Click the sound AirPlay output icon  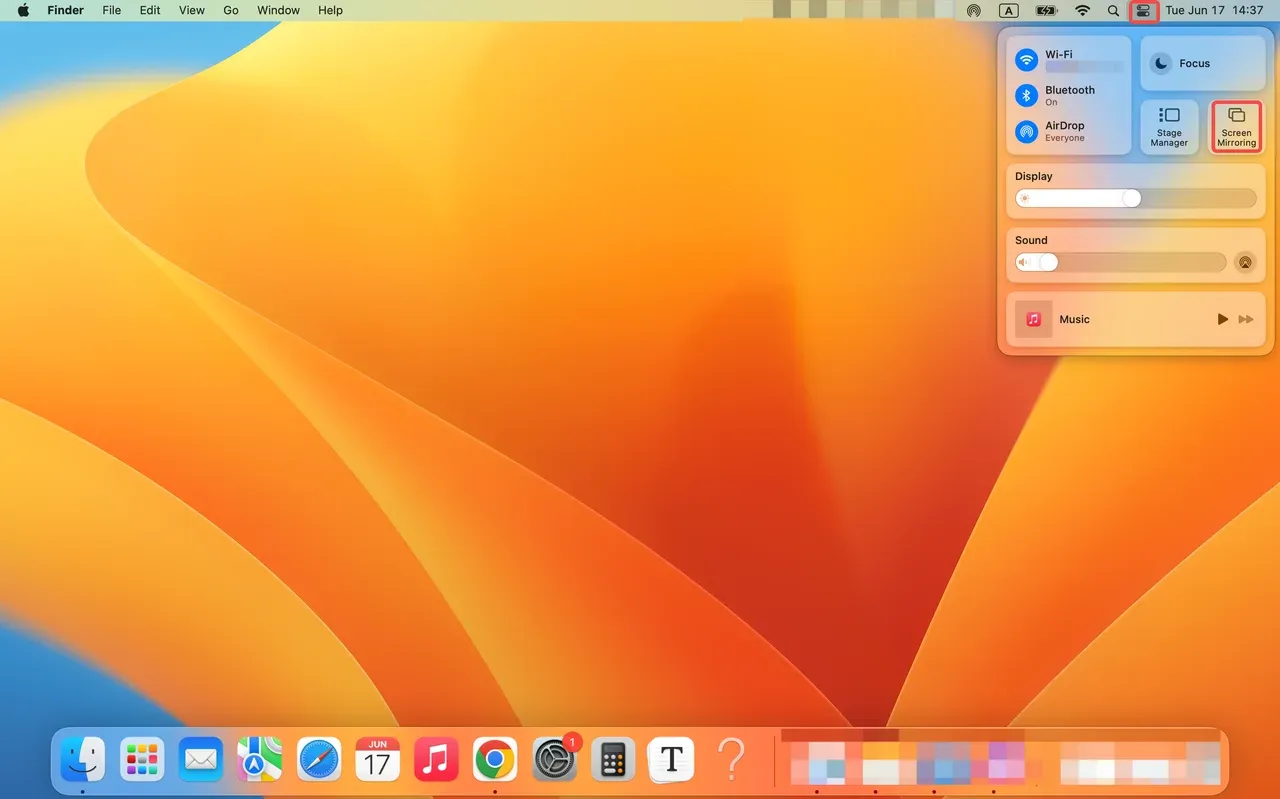[x=1245, y=262]
